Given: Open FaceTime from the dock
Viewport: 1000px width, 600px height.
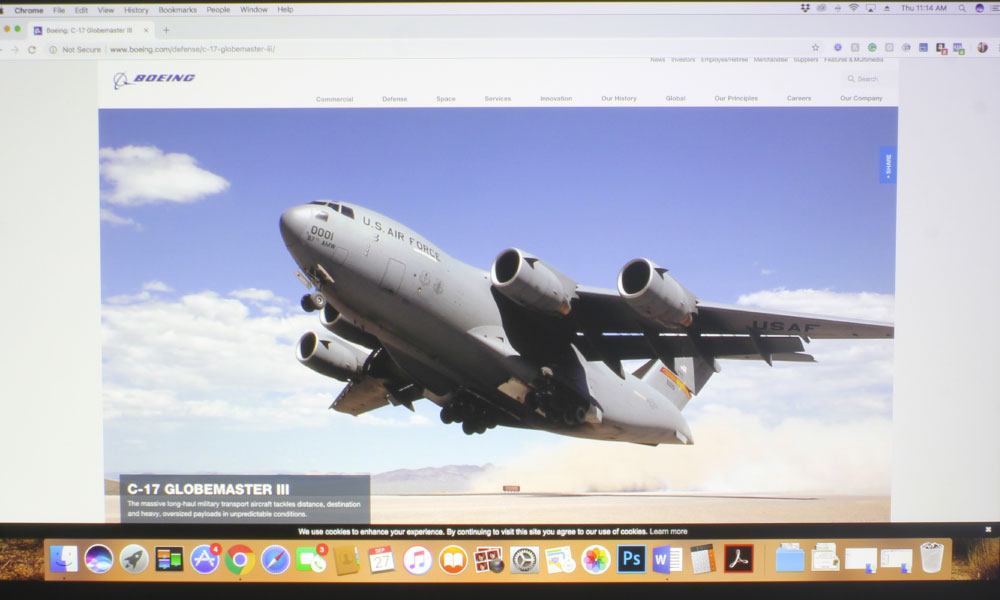Looking at the screenshot, I should point(311,559).
